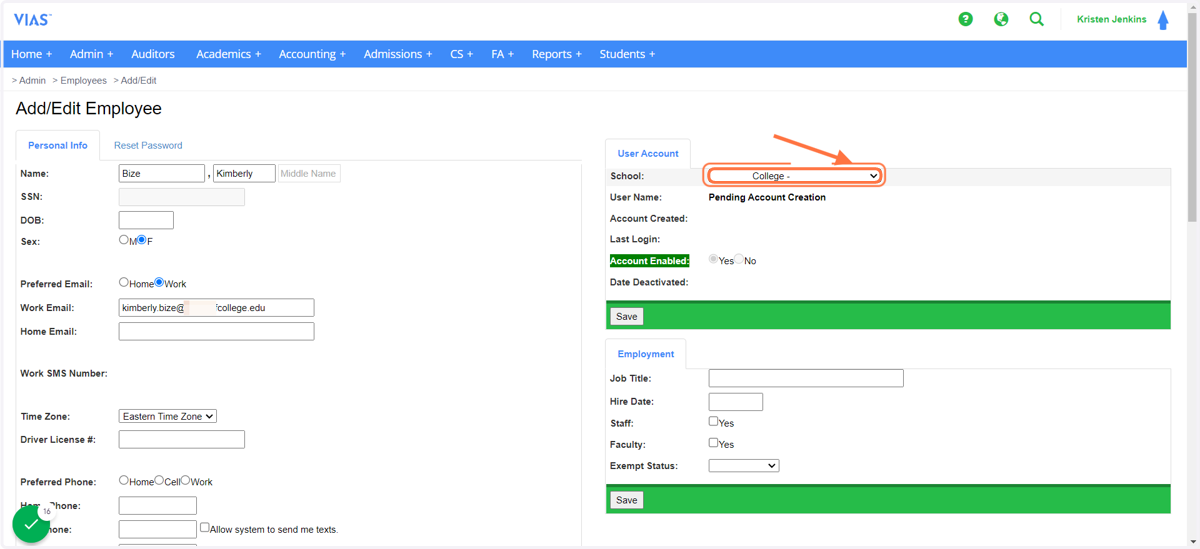Screen dimensions: 1200x549
Task: Switch to the Personal Info tab
Action: [58, 145]
